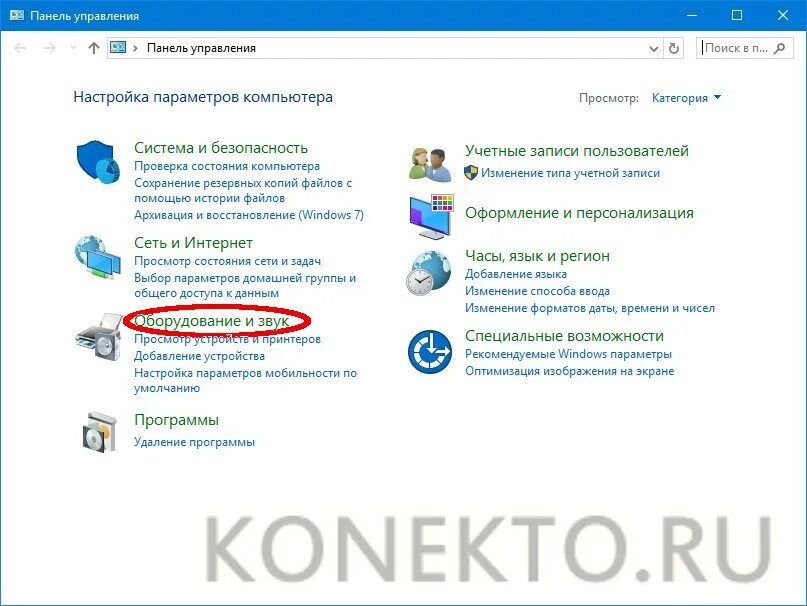Screen dimensions: 807x606
Task: Select Панель управления breadcrumb in address bar
Action: point(201,48)
